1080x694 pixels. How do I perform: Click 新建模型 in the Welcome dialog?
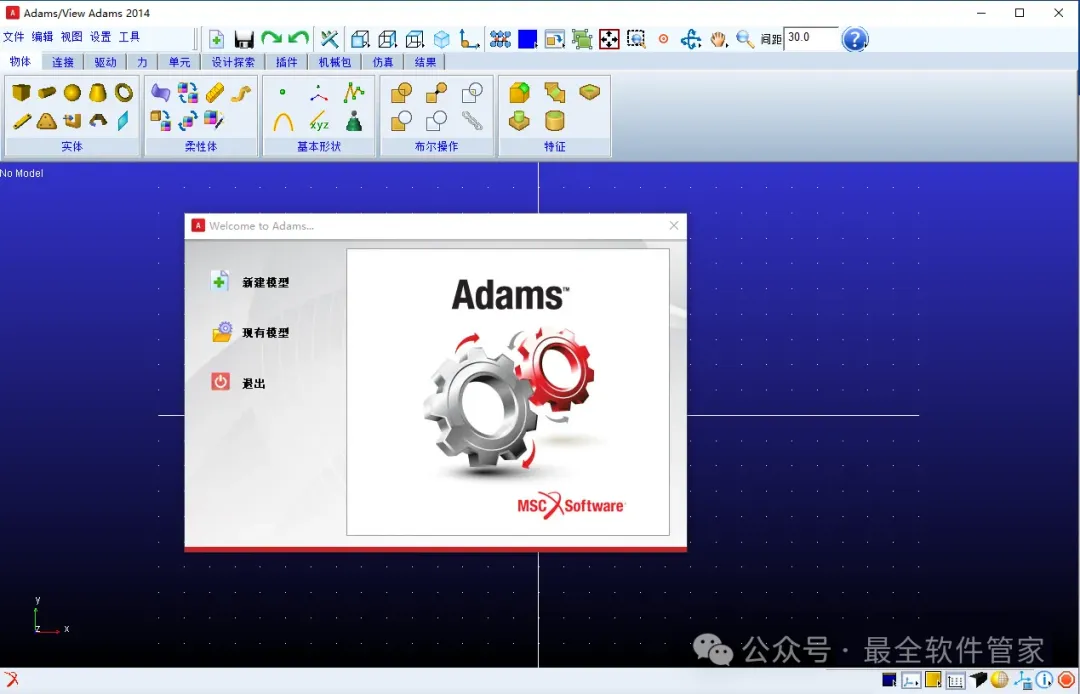point(250,282)
